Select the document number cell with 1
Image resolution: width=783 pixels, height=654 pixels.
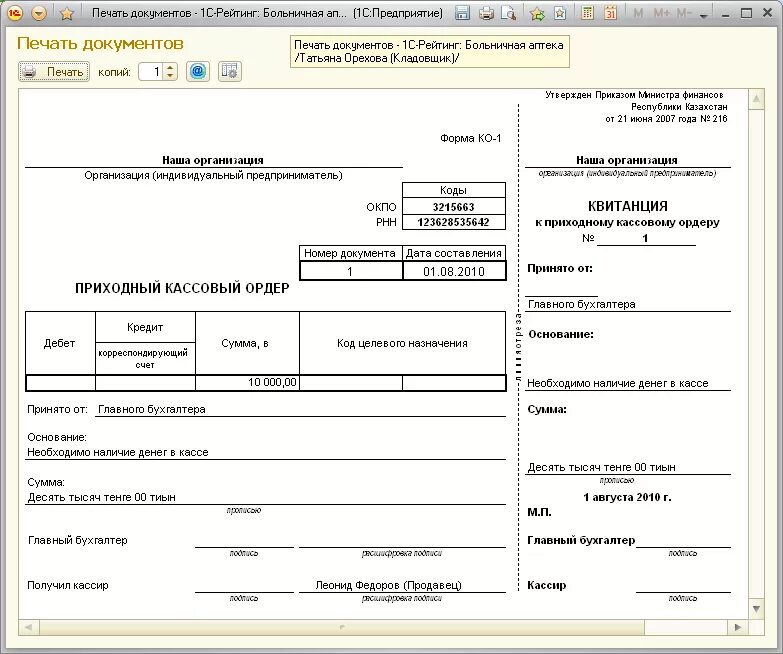click(351, 272)
